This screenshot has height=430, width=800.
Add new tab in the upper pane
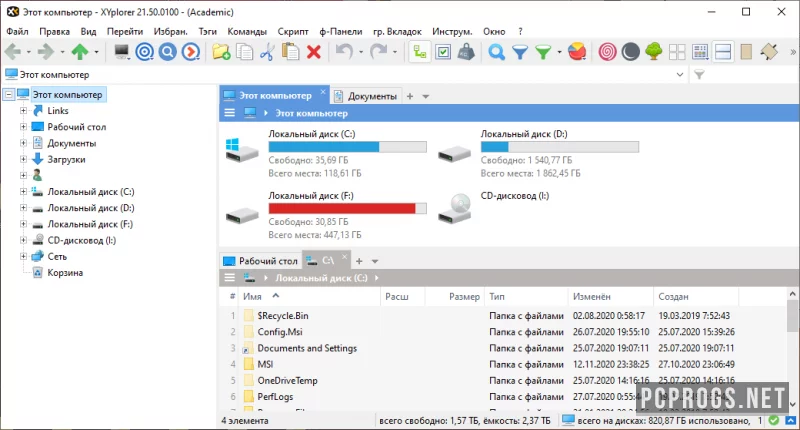pyautogui.click(x=410, y=96)
